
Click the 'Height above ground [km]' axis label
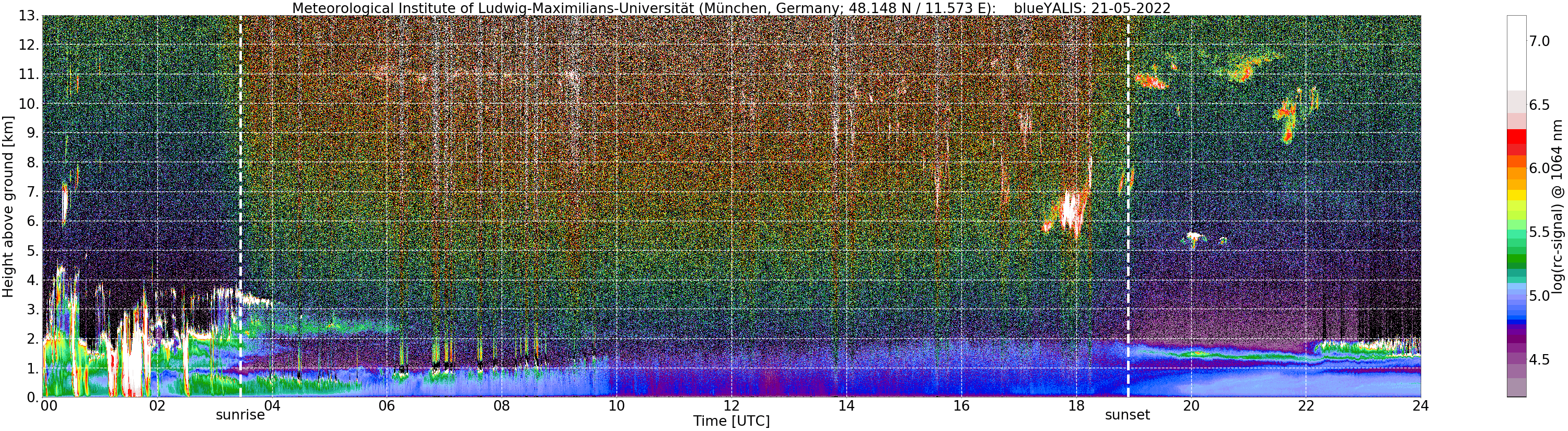tap(8, 206)
